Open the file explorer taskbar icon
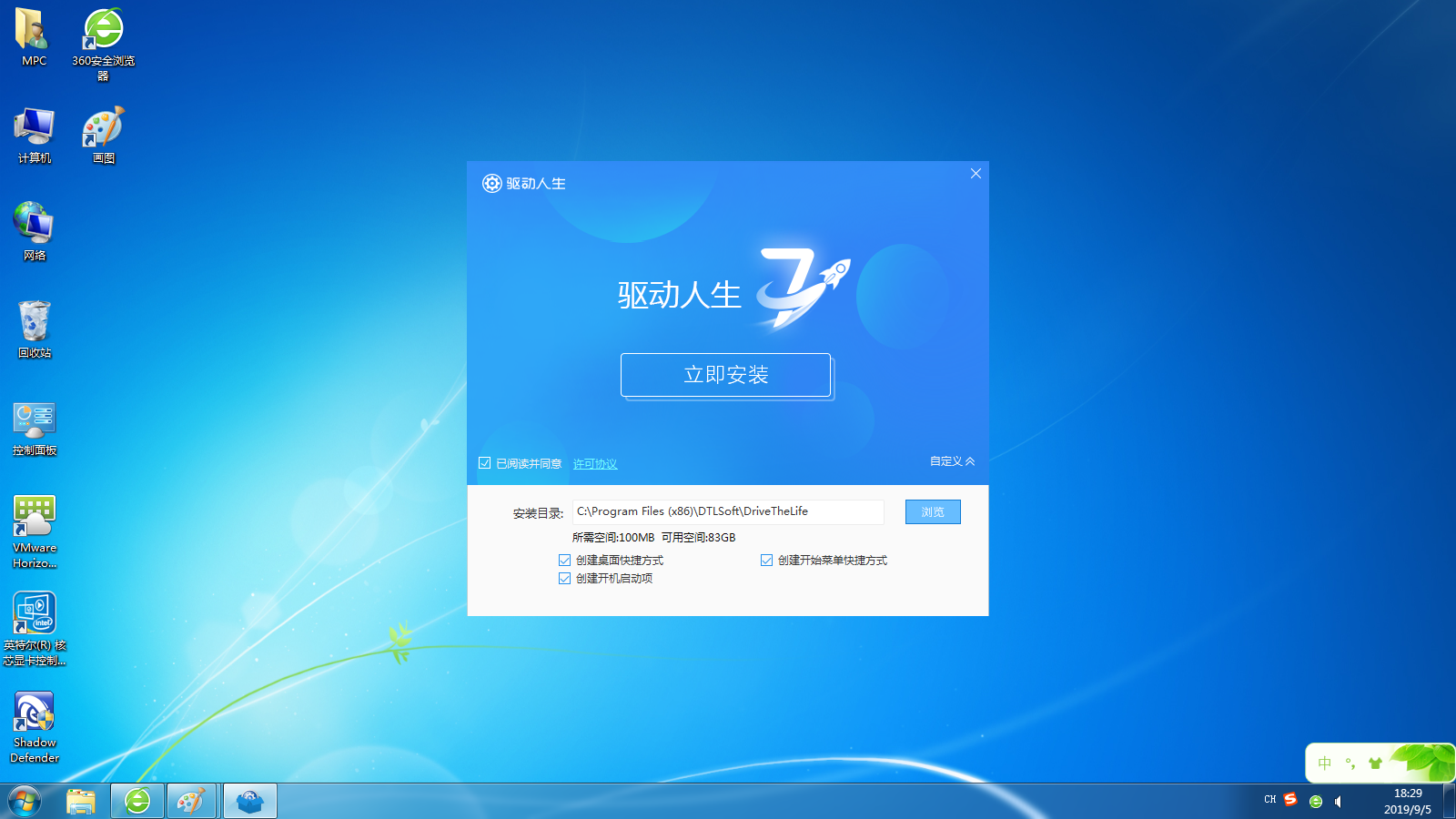 coord(81,802)
